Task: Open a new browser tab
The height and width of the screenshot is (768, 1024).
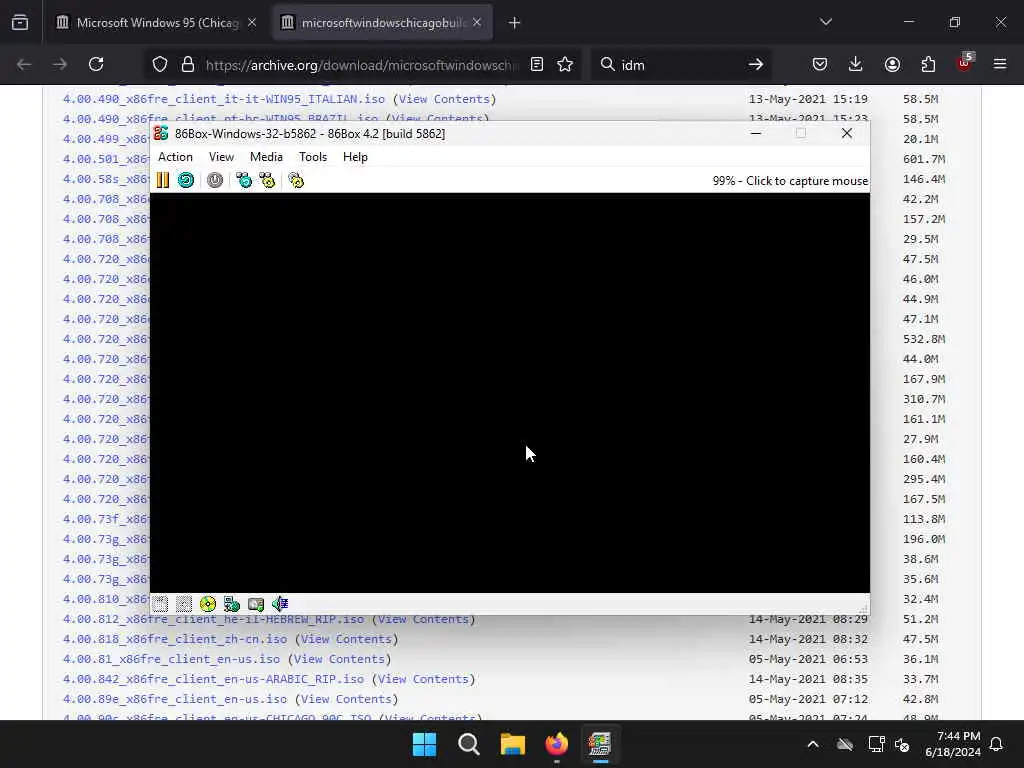Action: 515,23
